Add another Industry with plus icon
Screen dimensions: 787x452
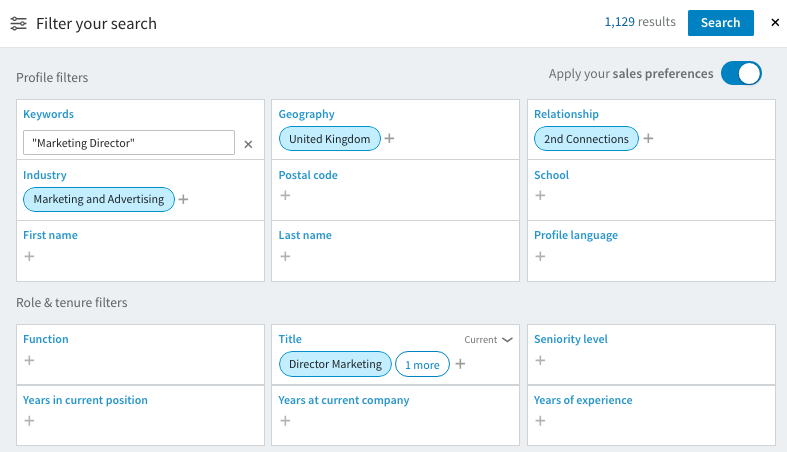[x=184, y=199]
